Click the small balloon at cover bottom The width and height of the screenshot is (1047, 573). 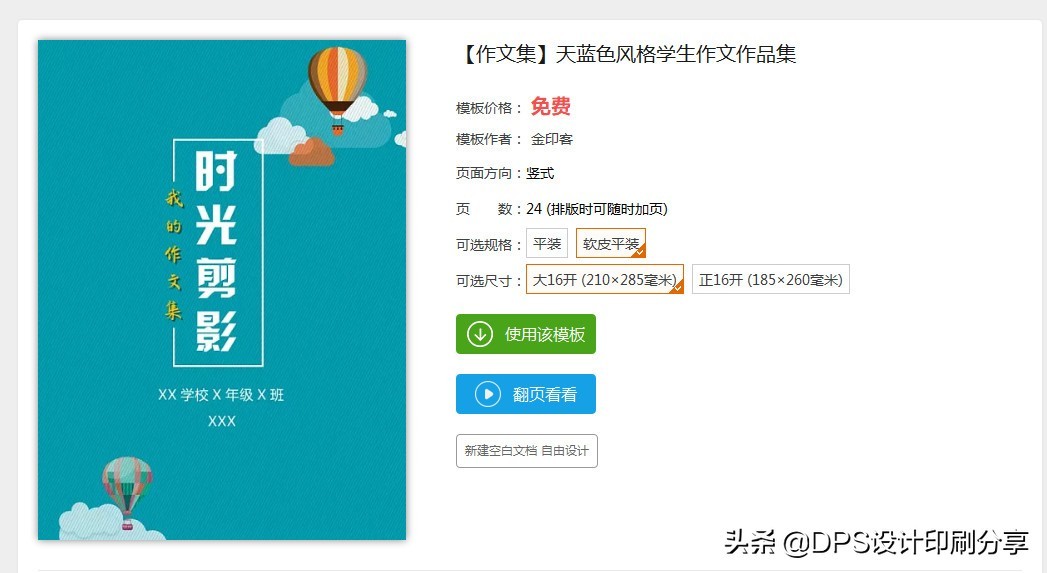(x=127, y=493)
